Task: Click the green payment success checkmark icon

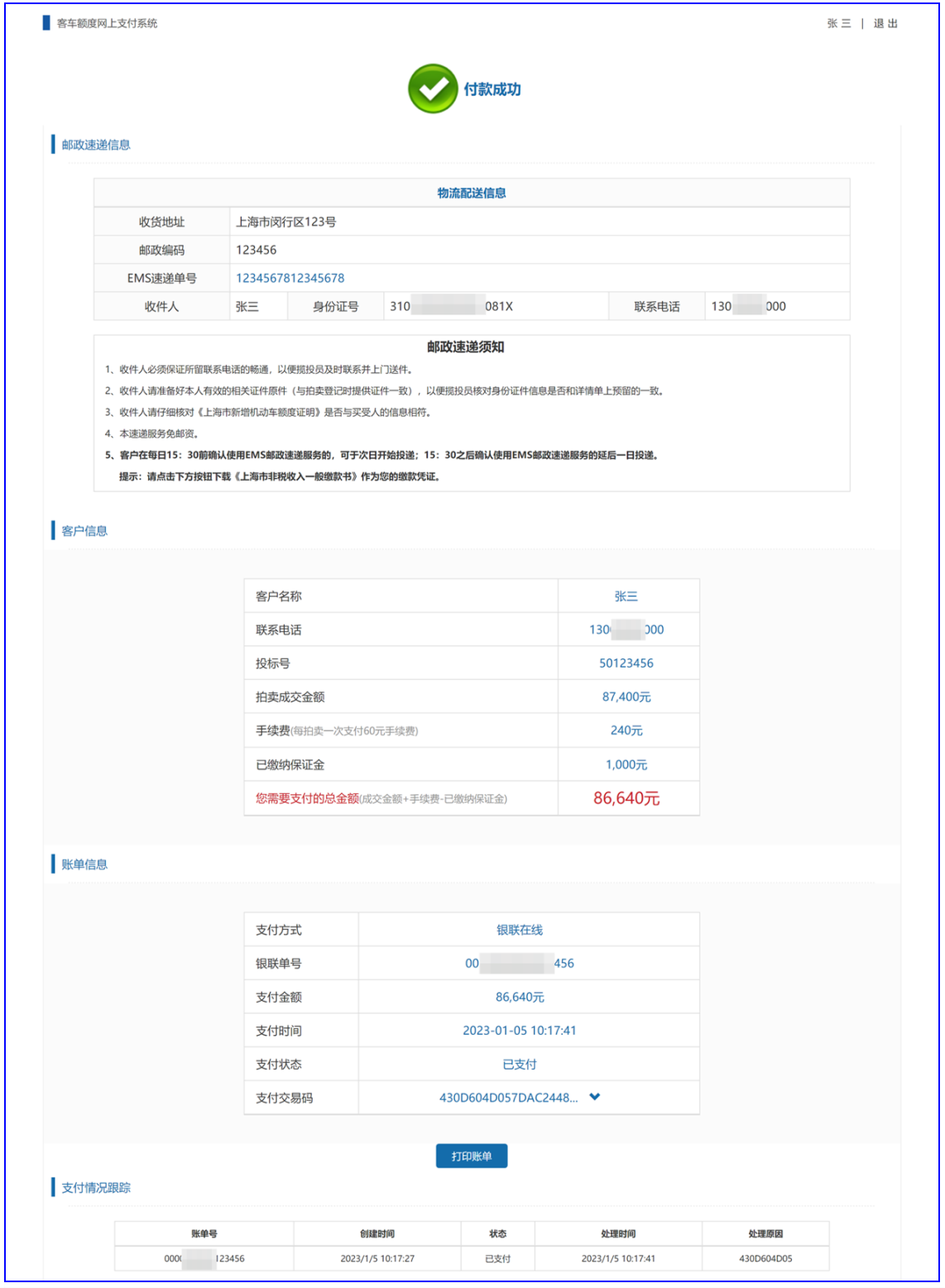Action: (432, 89)
